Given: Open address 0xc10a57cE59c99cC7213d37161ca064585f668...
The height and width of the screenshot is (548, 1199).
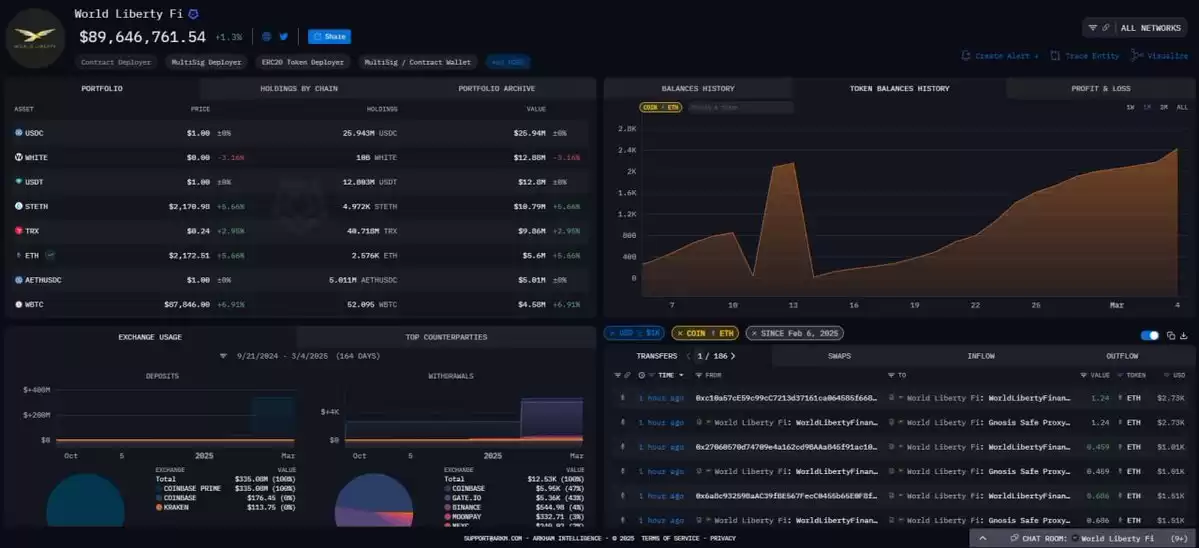Looking at the screenshot, I should click(788, 398).
